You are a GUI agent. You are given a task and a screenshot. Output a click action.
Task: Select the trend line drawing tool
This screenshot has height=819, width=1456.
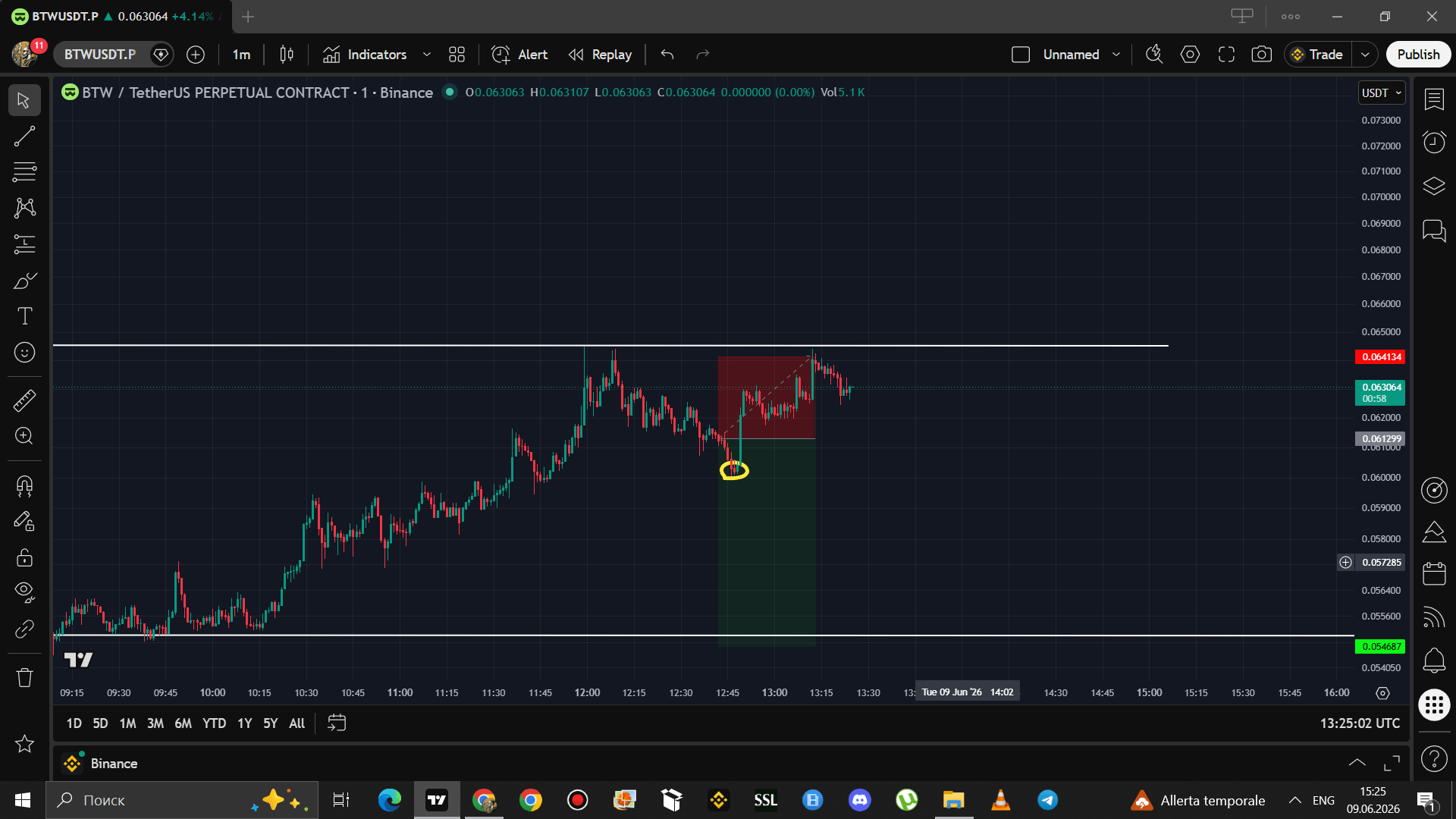pos(24,136)
